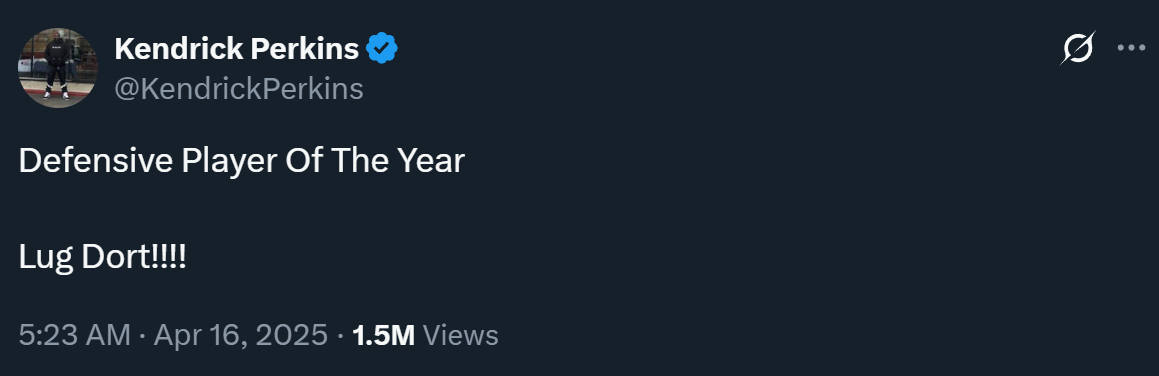Select the tweet line 'Lug Dort!!!!'

103,259
